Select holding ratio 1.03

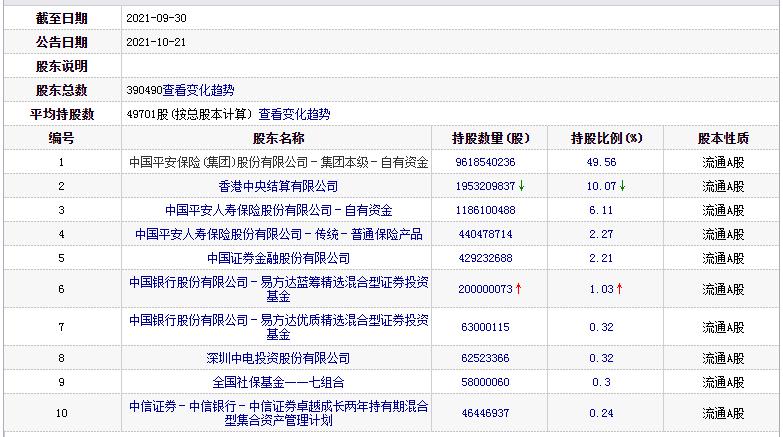(601, 289)
